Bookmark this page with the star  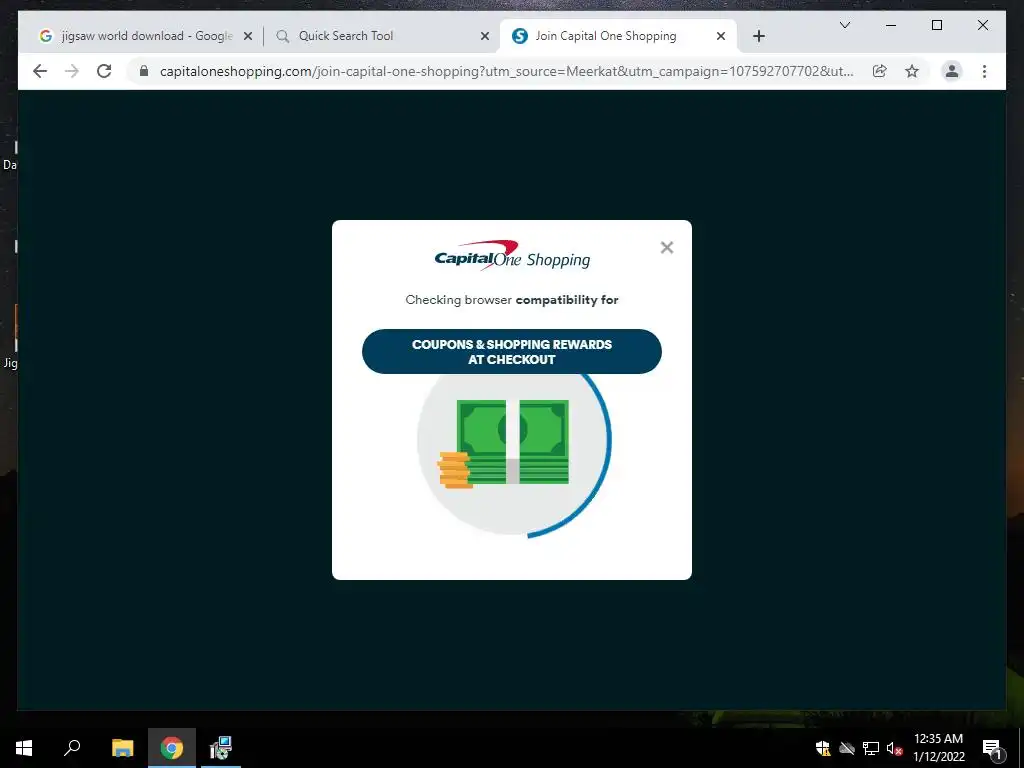(x=912, y=71)
